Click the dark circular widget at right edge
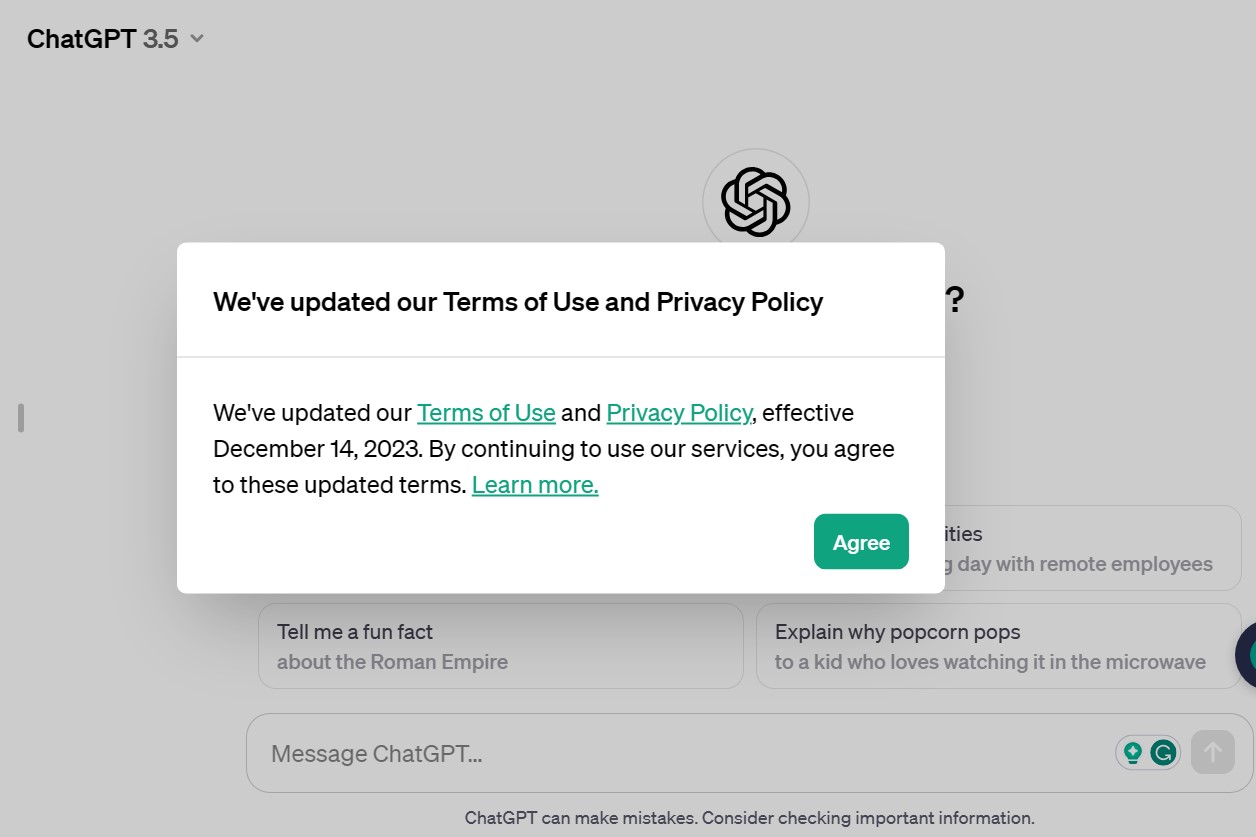 click(1246, 655)
